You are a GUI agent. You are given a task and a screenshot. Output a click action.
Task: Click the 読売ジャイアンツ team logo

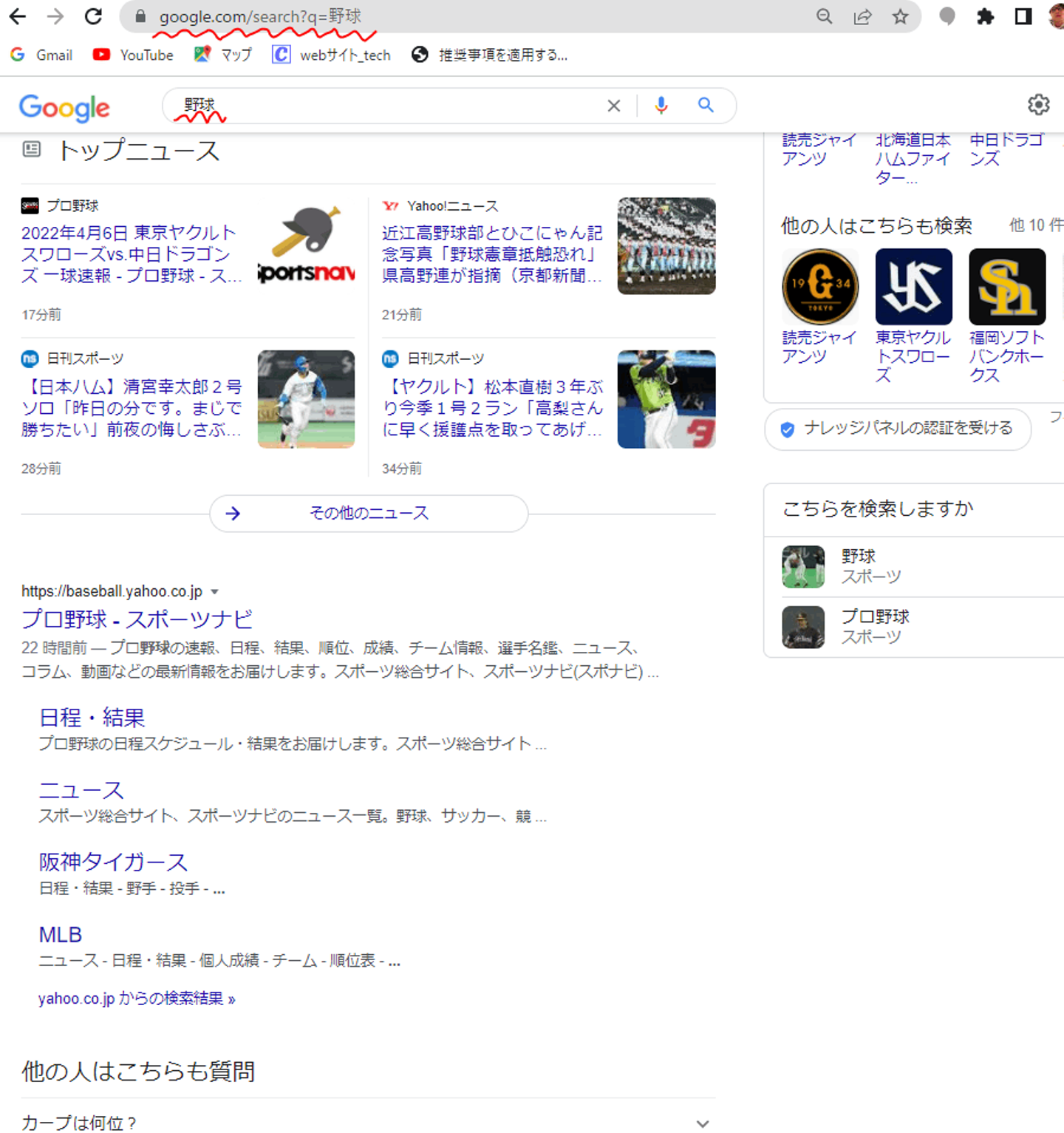coord(820,287)
